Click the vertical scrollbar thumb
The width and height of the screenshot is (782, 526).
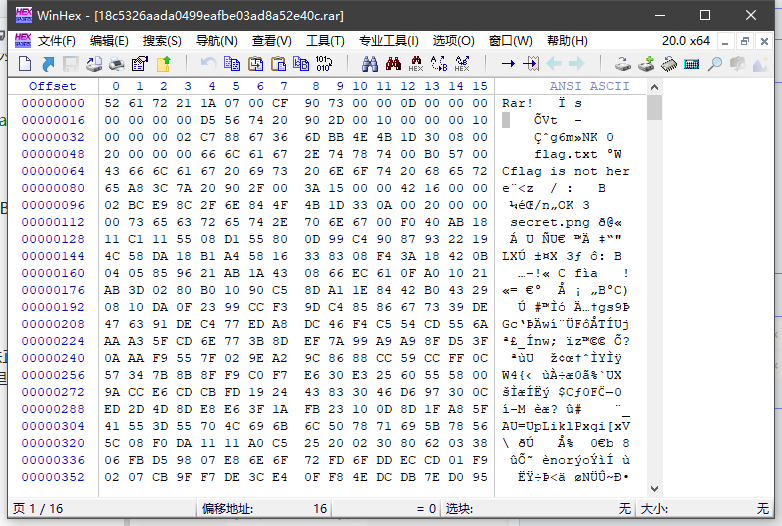[654, 108]
